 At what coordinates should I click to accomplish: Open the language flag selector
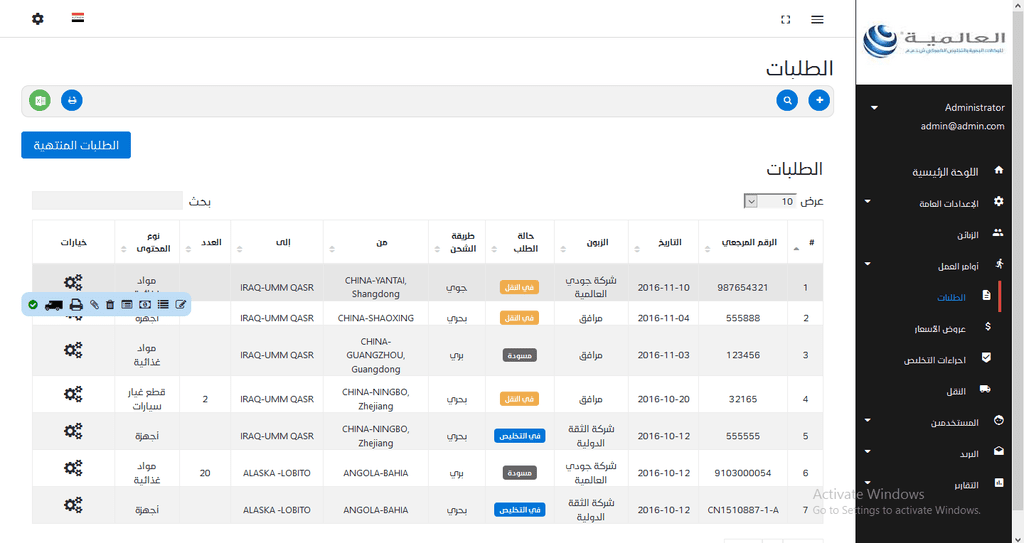click(77, 18)
